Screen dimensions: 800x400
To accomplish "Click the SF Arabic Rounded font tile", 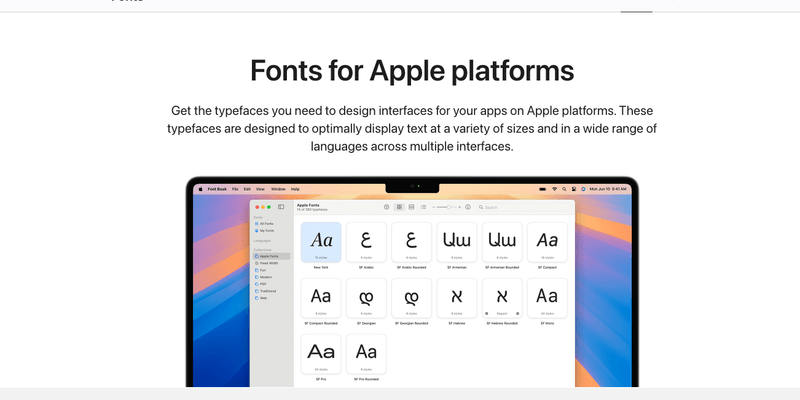I will tap(411, 242).
